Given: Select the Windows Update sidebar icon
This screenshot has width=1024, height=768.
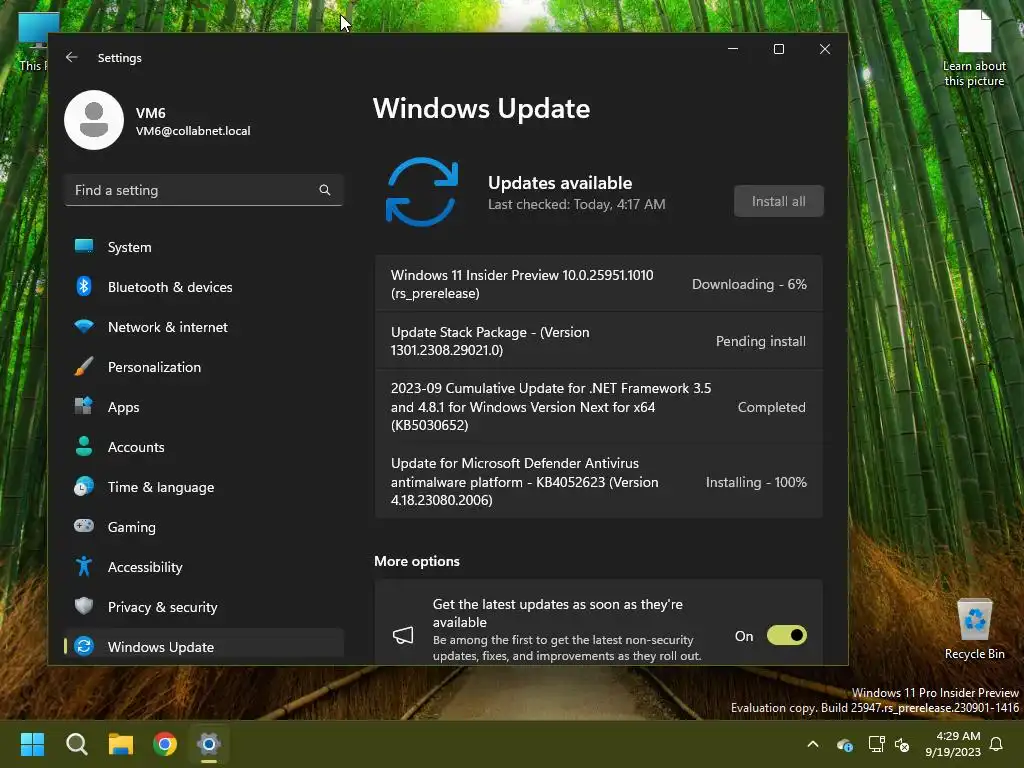Looking at the screenshot, I should coord(84,647).
